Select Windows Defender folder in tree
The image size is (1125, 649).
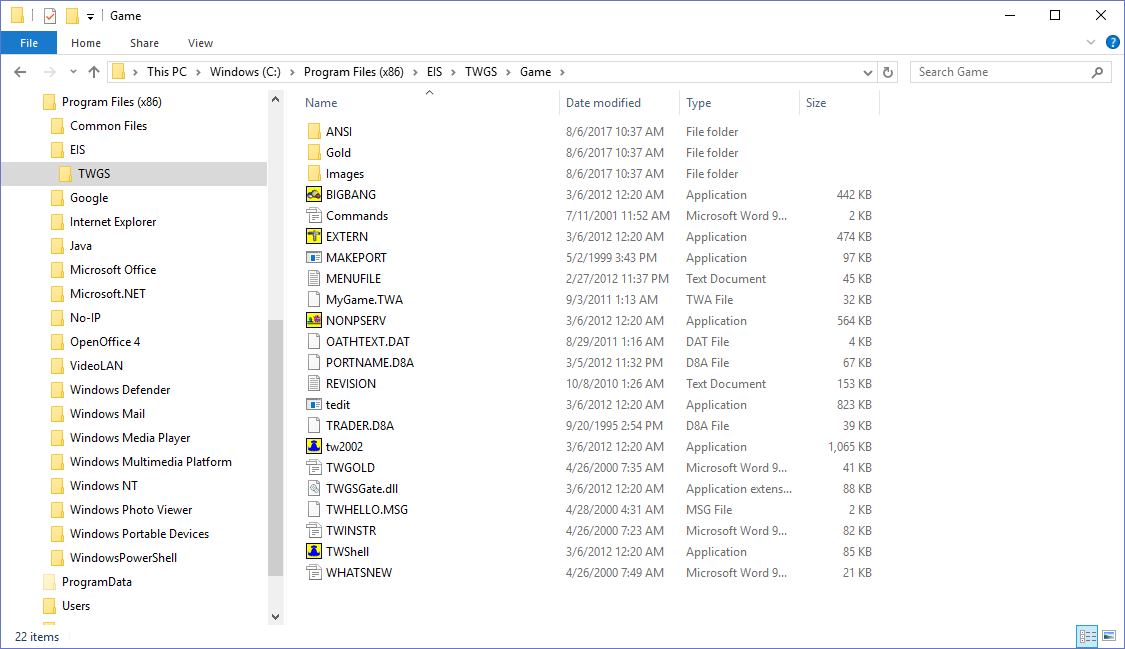(120, 389)
